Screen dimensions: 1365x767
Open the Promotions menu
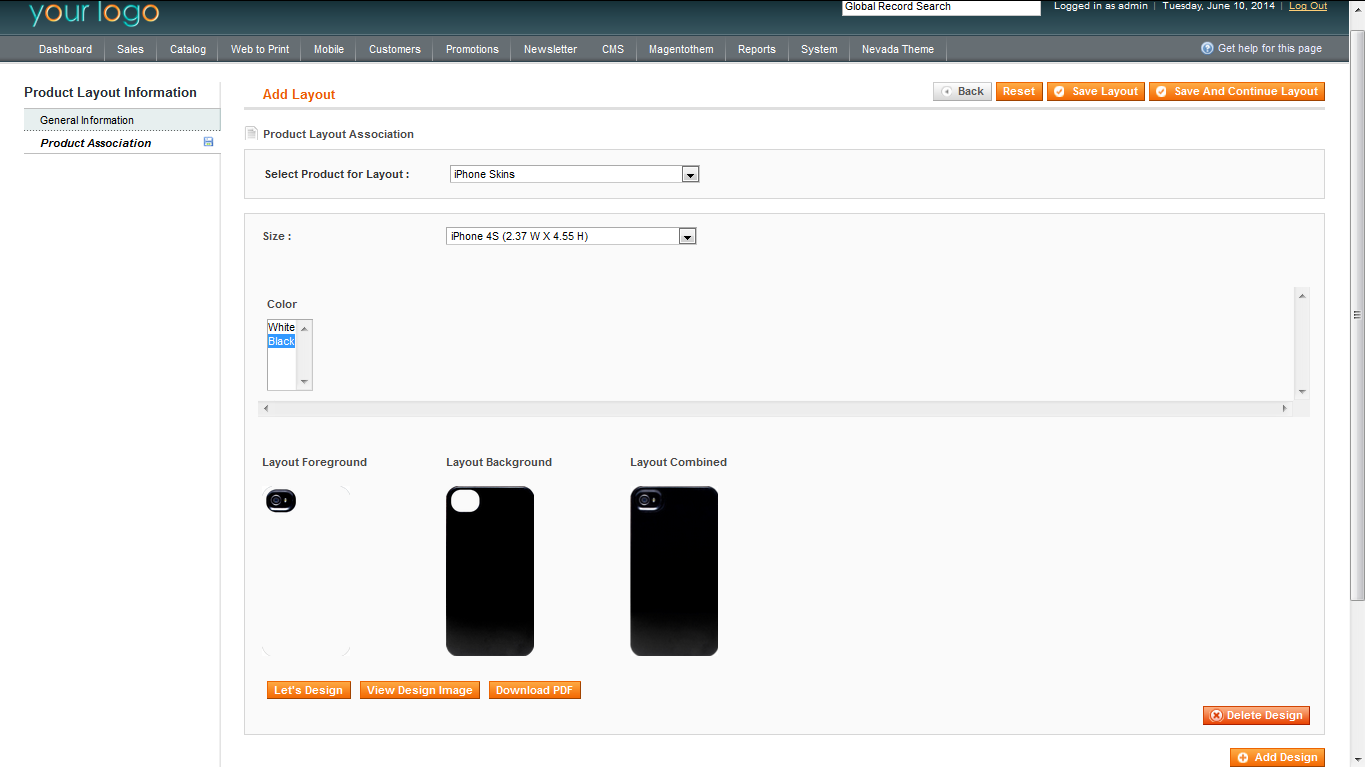coord(472,49)
